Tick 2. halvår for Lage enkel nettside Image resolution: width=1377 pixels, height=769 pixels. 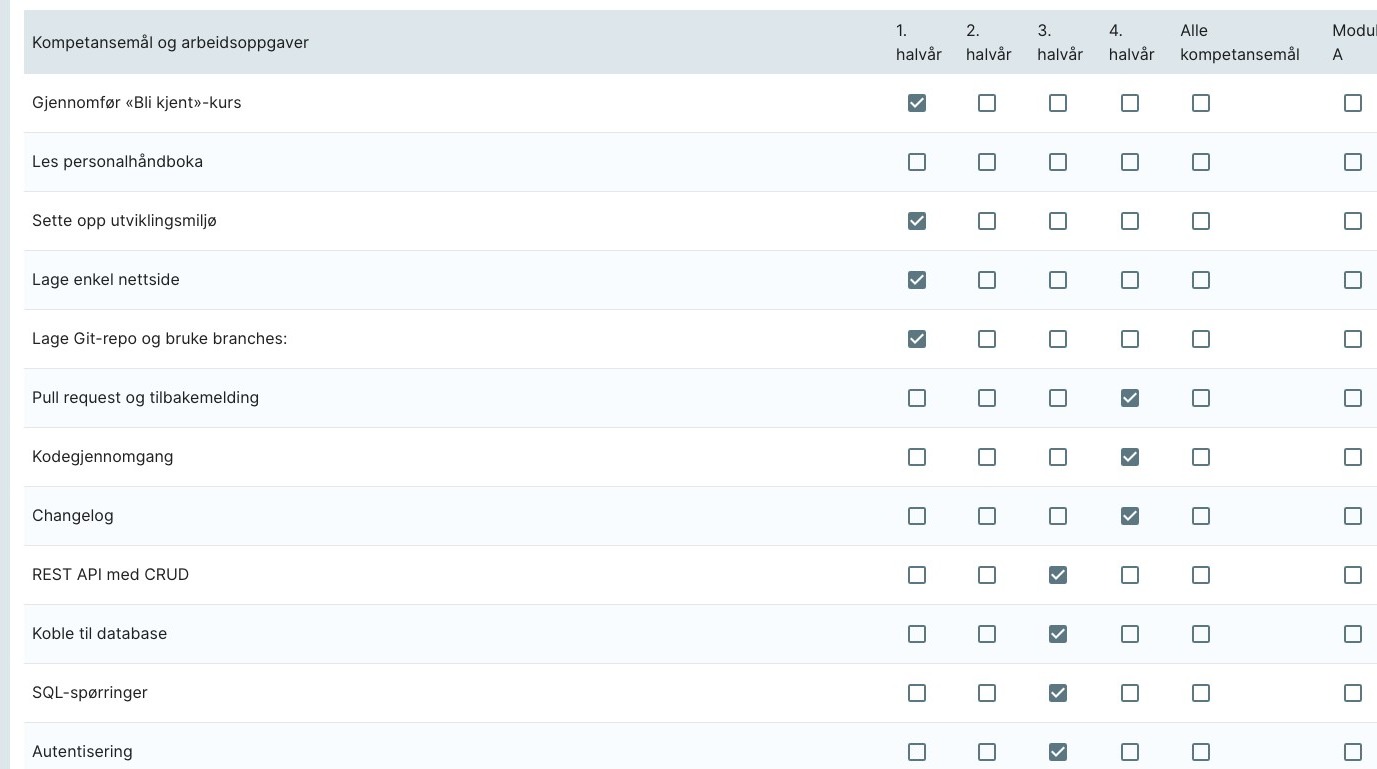987,280
